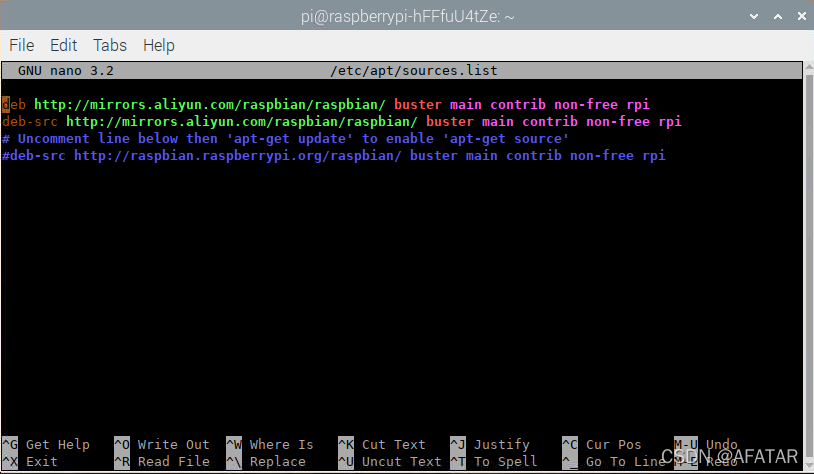Open the Help menu

point(159,46)
